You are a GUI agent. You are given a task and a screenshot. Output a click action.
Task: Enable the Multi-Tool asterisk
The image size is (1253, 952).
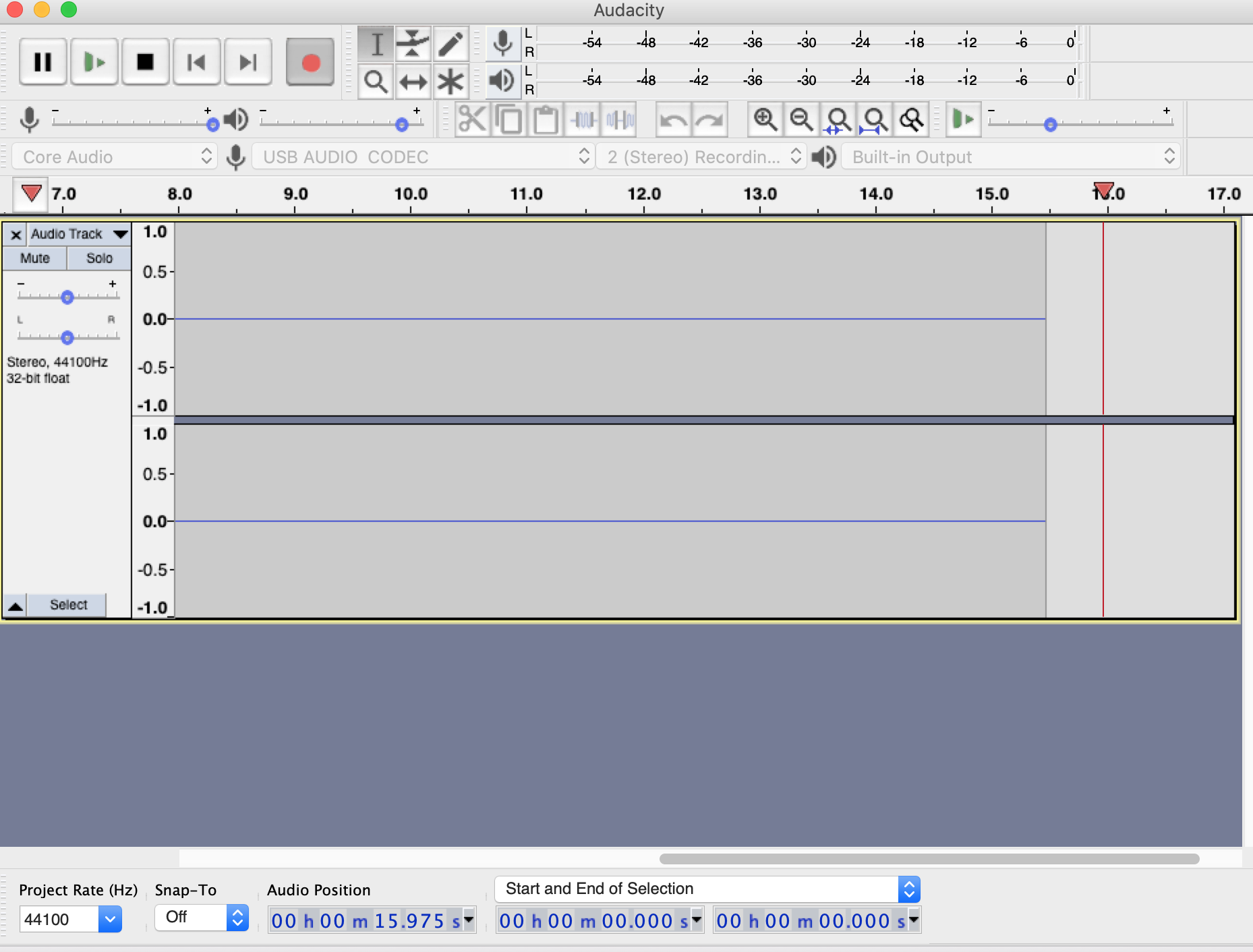click(450, 82)
